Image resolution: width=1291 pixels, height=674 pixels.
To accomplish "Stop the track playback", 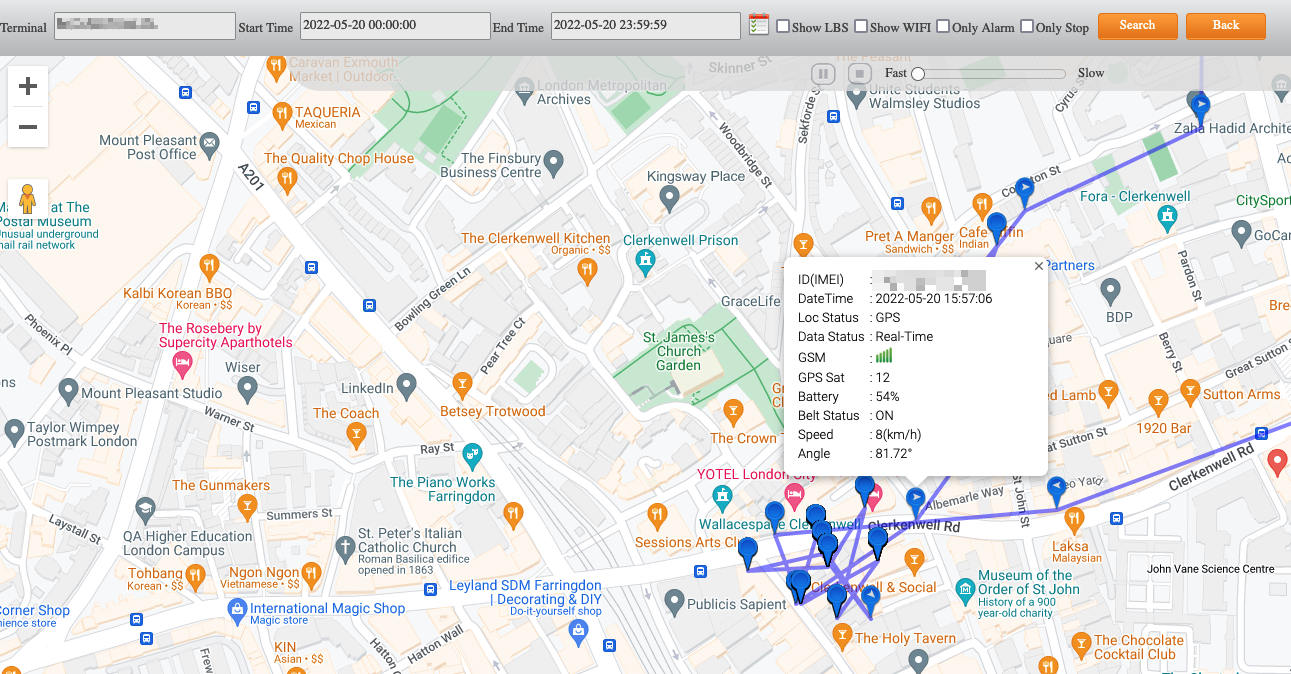I will click(x=859, y=73).
